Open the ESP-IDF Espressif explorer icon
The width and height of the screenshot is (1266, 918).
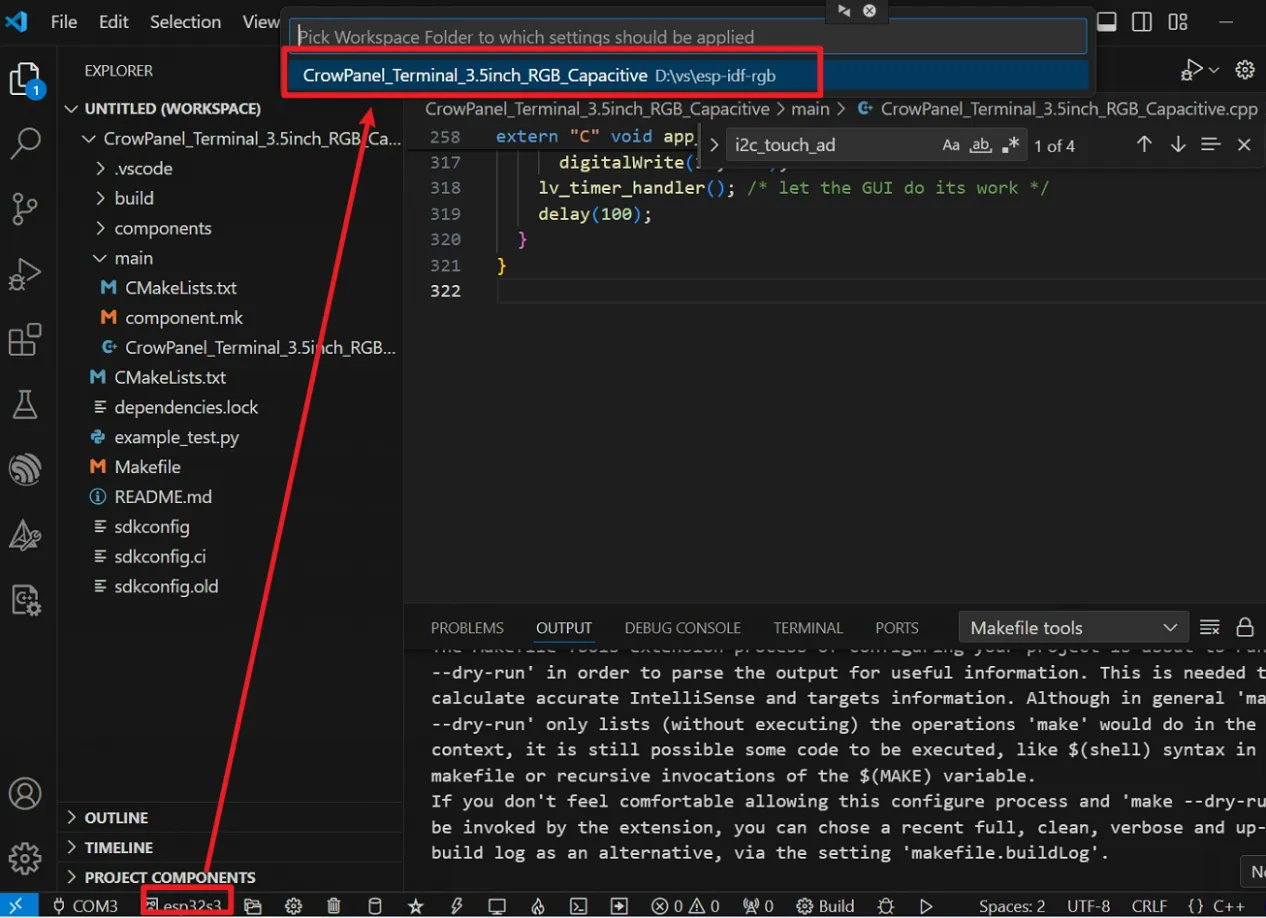tap(24, 469)
